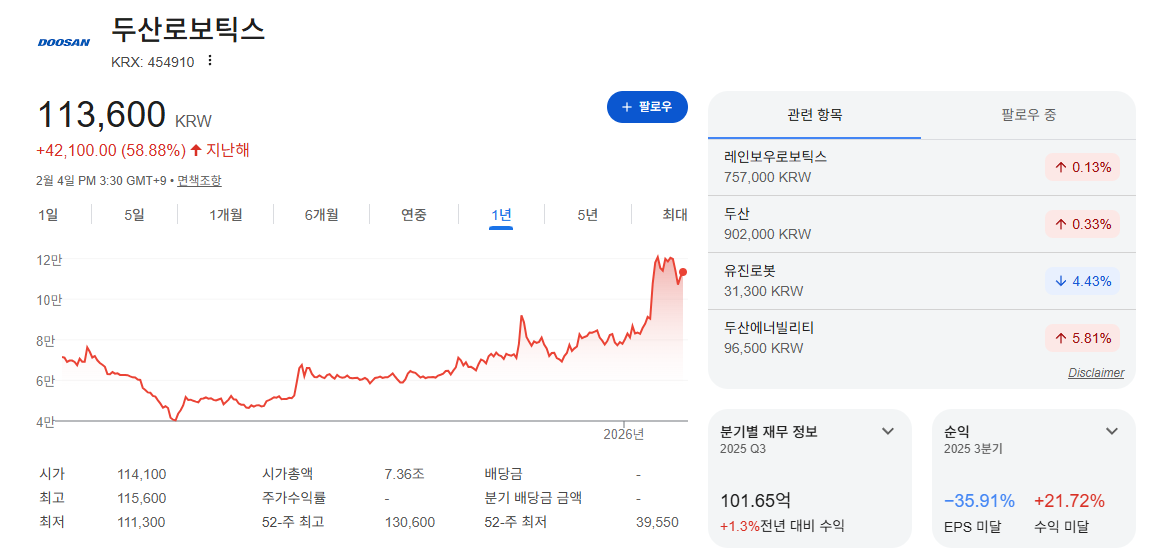Select the 최대 chart range
The width and height of the screenshot is (1160, 559).
coord(675,215)
